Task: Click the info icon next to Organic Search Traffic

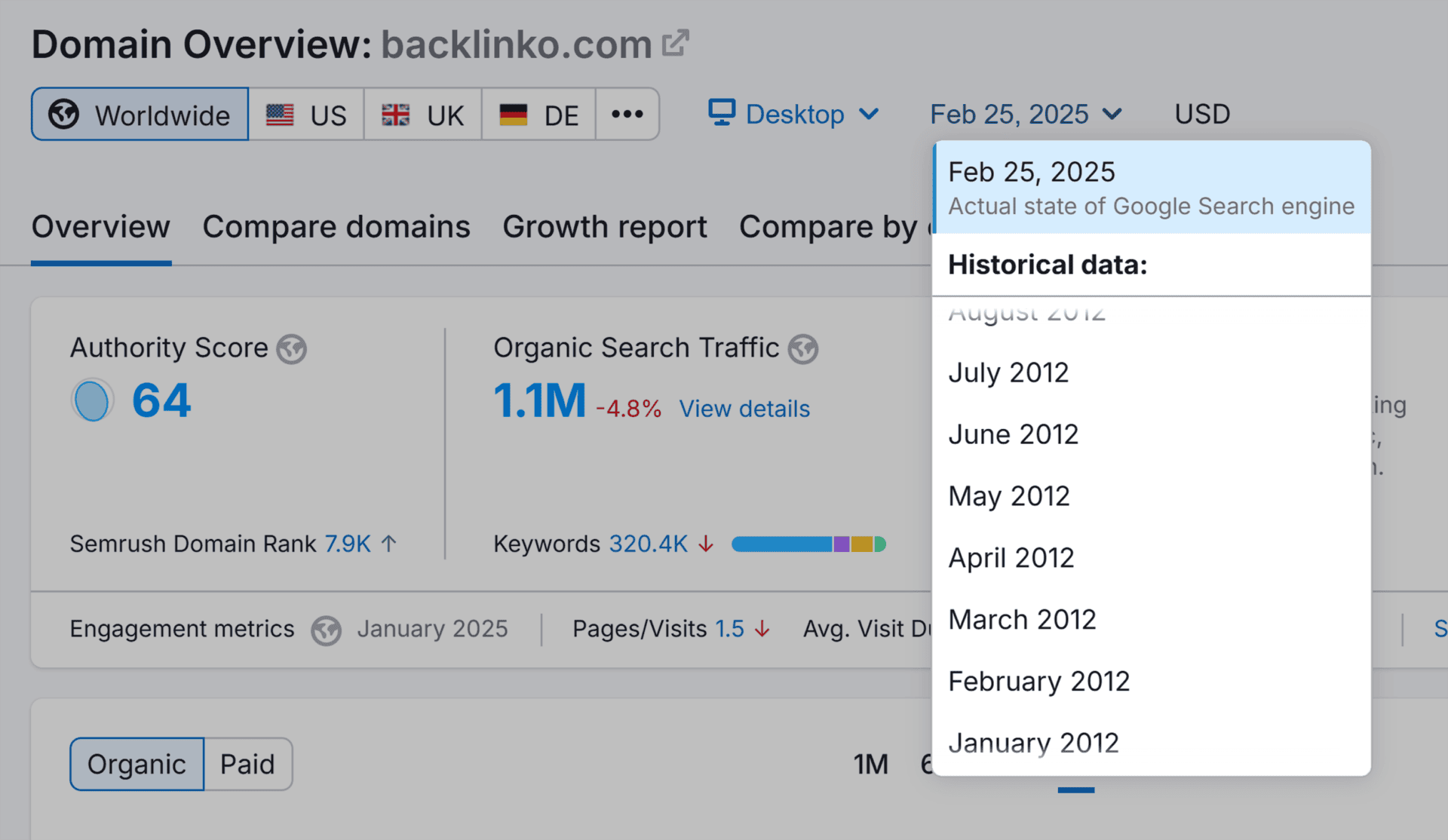Action: click(803, 348)
